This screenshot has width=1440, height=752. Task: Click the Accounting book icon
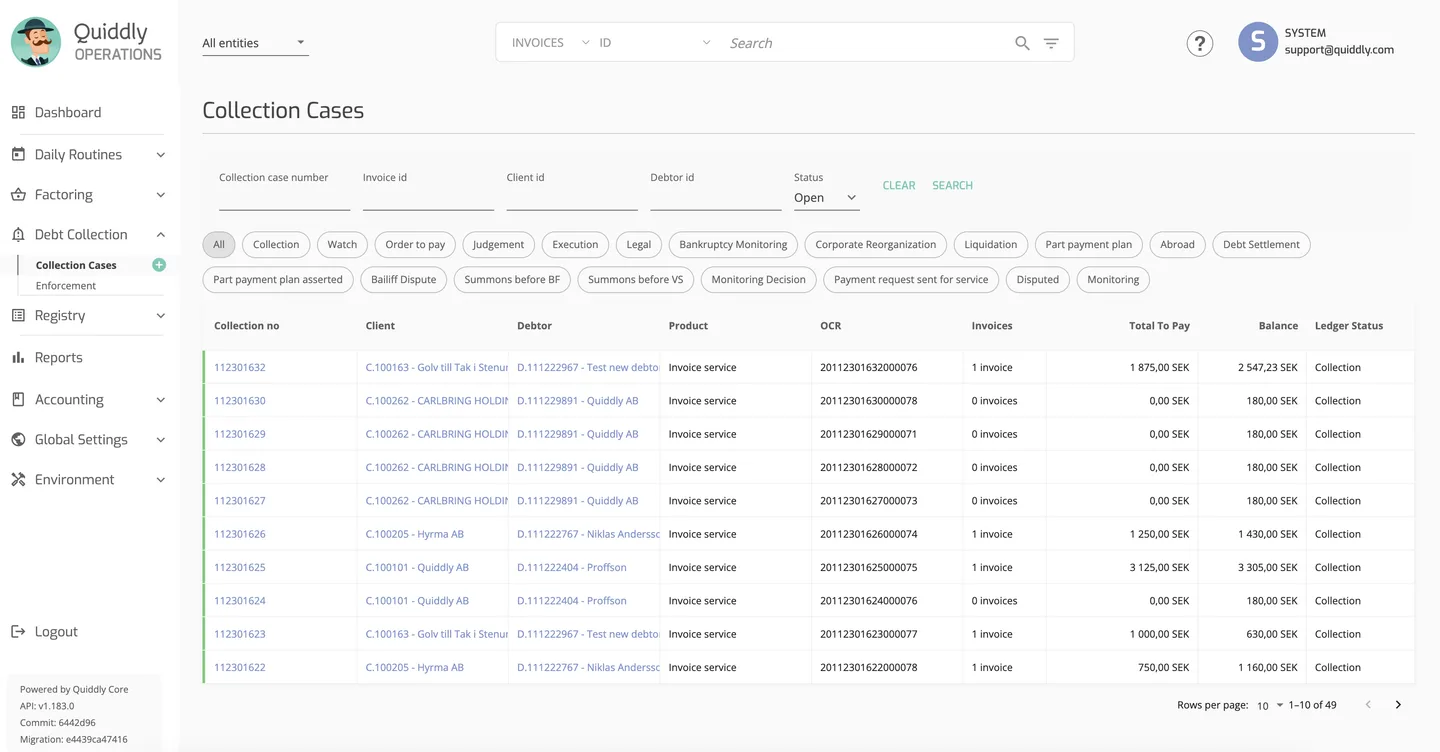click(x=18, y=399)
